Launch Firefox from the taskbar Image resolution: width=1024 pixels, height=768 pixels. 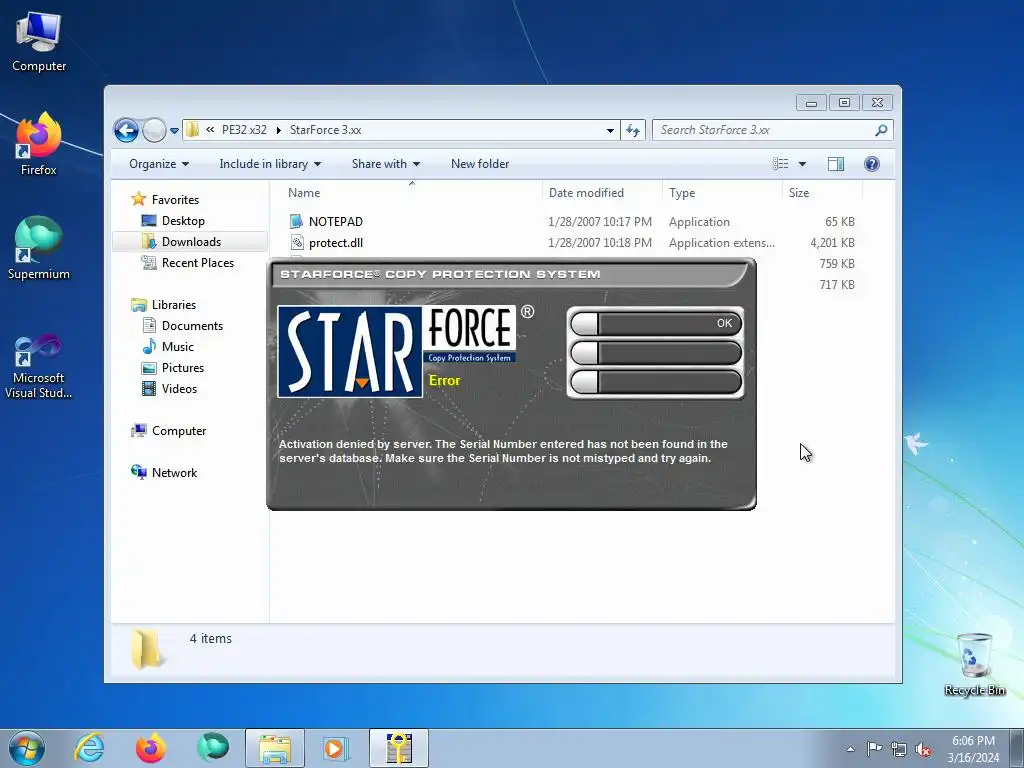pos(150,748)
